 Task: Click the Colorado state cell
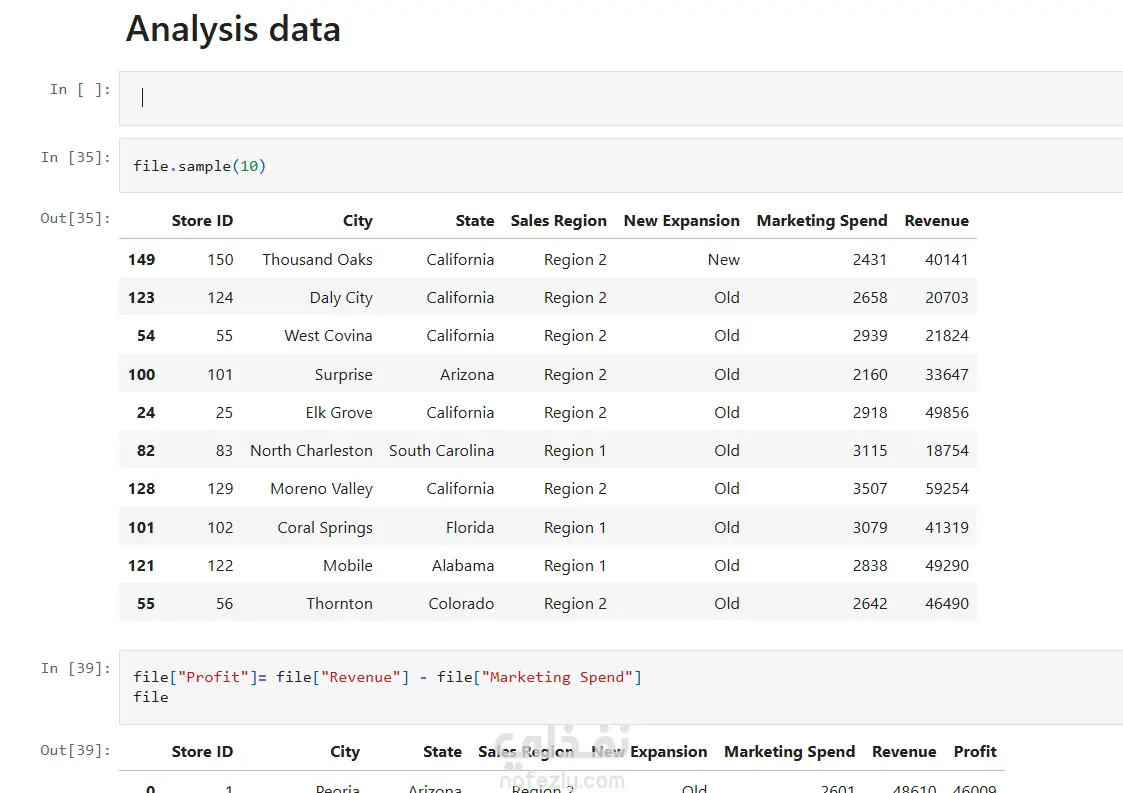461,603
